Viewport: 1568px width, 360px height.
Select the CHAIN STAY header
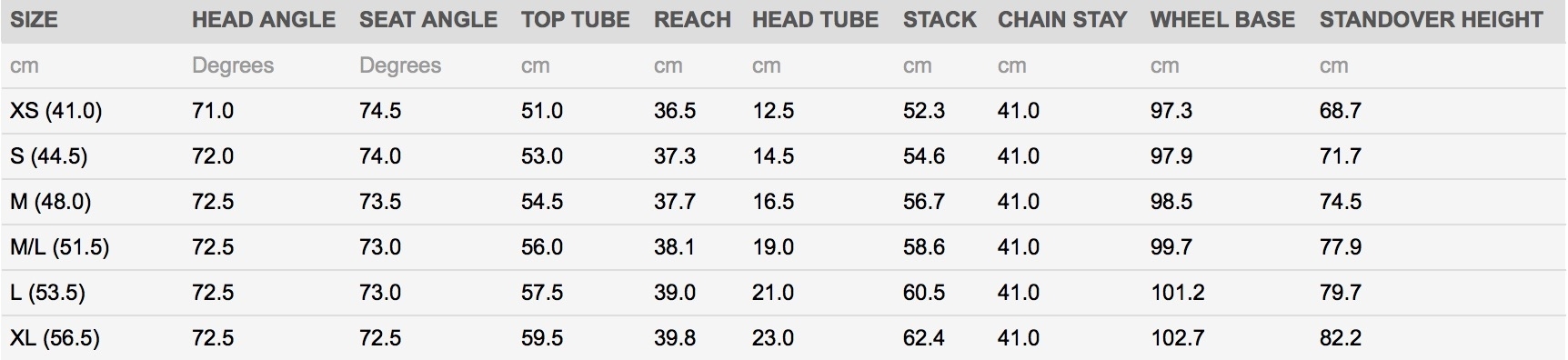pos(1062,19)
